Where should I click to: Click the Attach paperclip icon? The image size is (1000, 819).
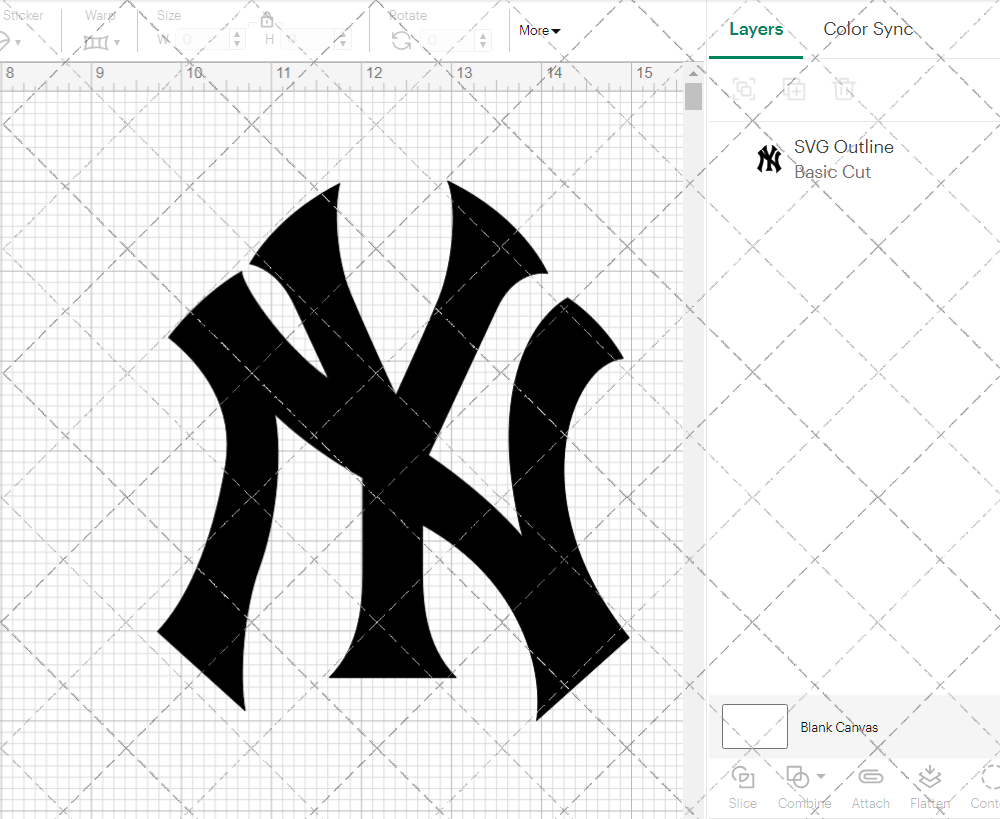pos(870,777)
